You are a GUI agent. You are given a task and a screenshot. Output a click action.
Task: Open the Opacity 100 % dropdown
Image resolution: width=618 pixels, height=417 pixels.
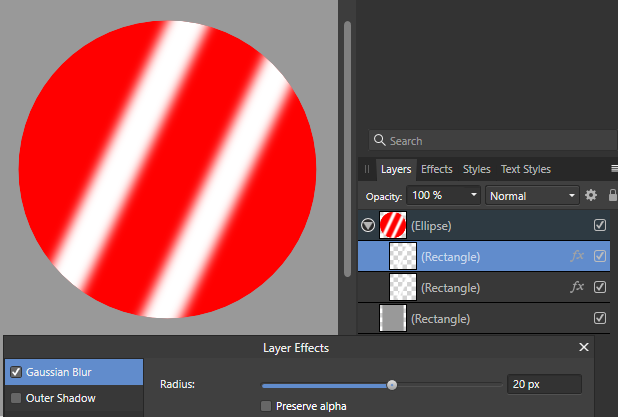point(443,195)
